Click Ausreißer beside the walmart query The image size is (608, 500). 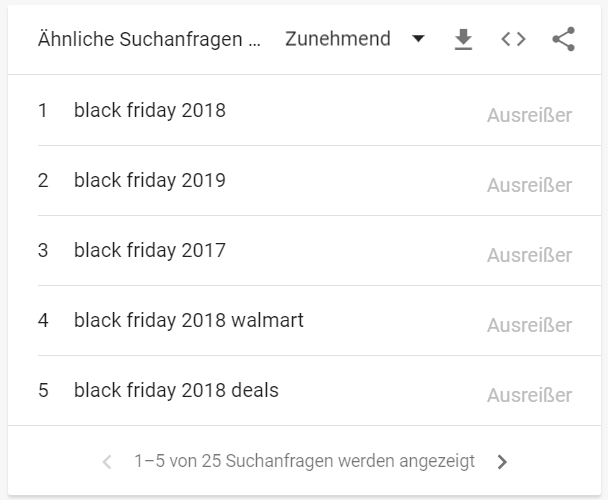[x=529, y=325]
